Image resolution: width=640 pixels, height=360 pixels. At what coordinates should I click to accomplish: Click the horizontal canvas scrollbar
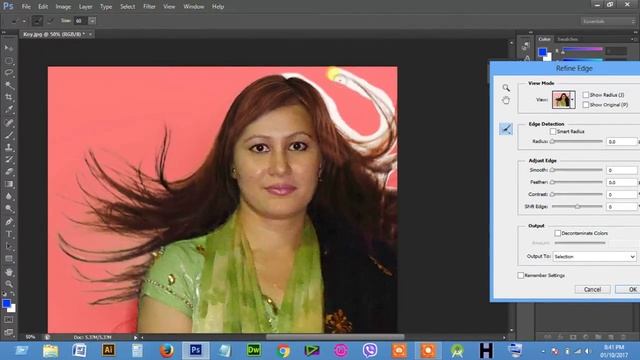click(x=335, y=337)
